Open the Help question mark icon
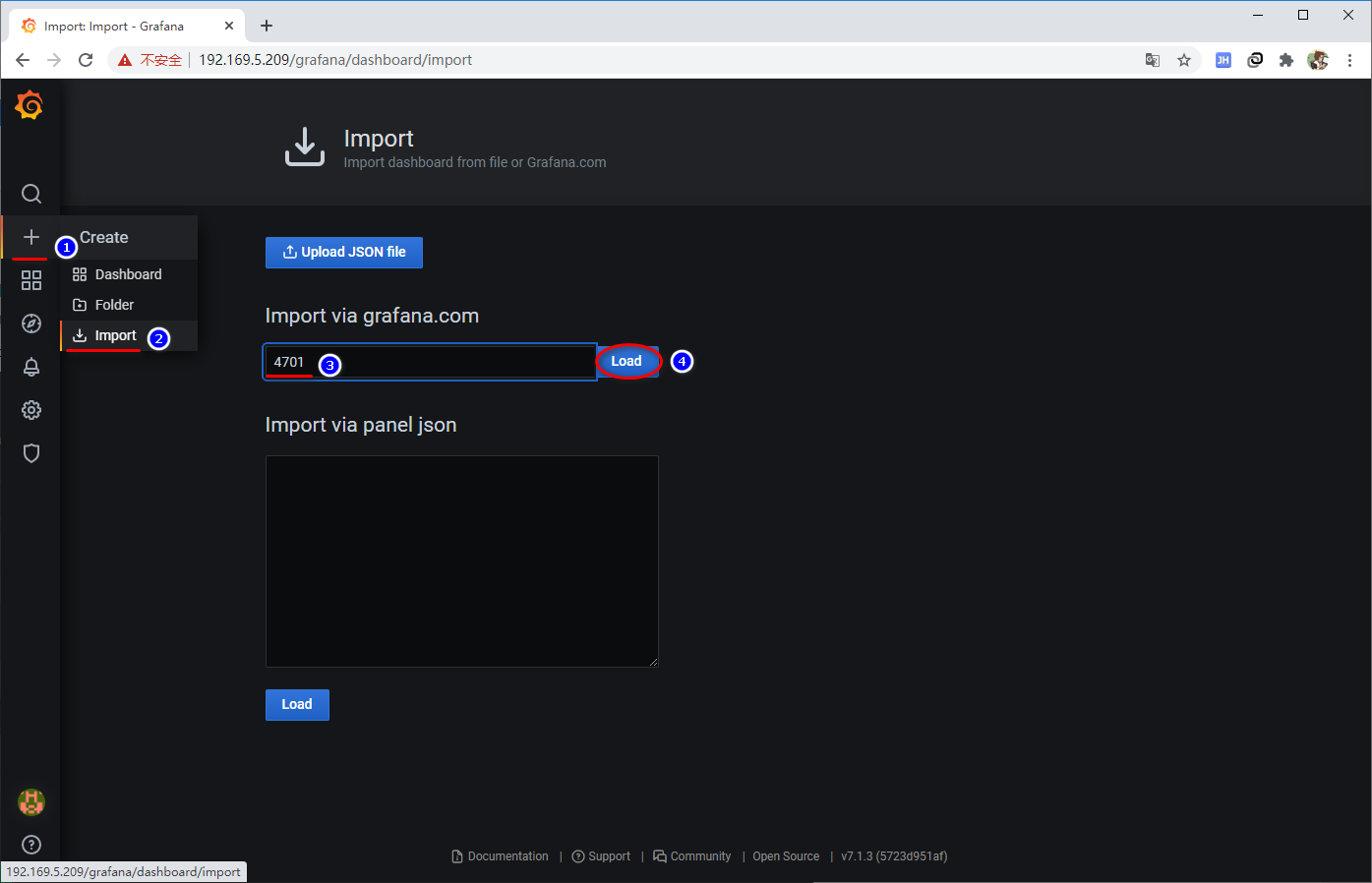The width and height of the screenshot is (1372, 883). coord(31,845)
